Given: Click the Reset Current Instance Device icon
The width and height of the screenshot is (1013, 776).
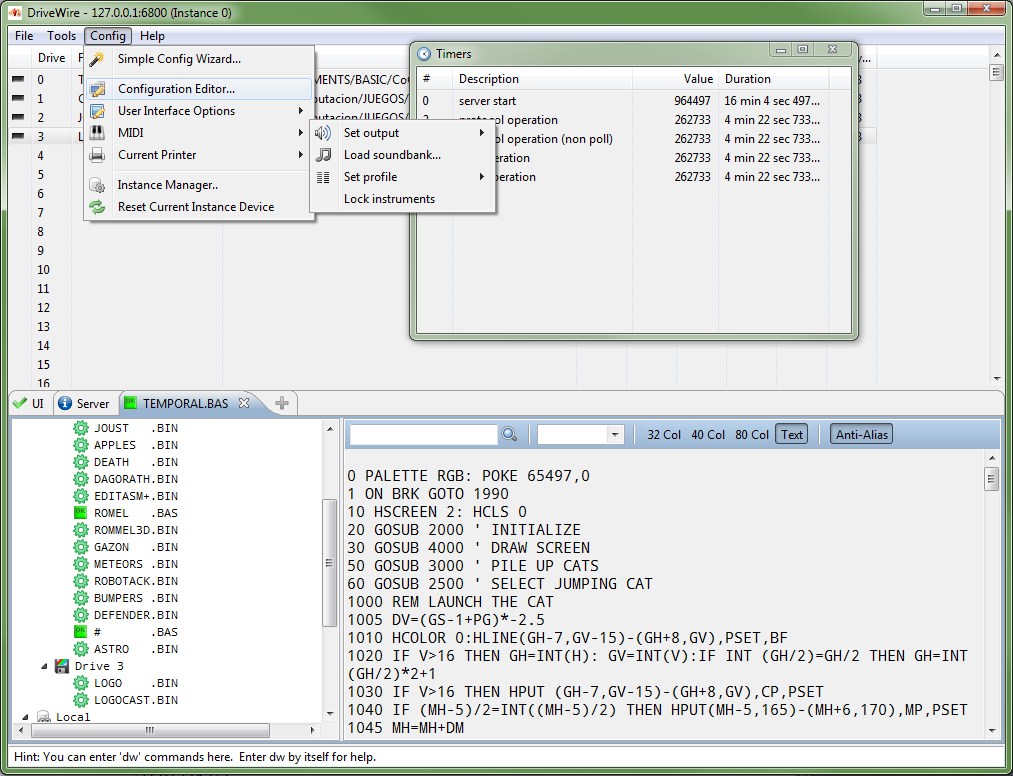Looking at the screenshot, I should pyautogui.click(x=97, y=207).
